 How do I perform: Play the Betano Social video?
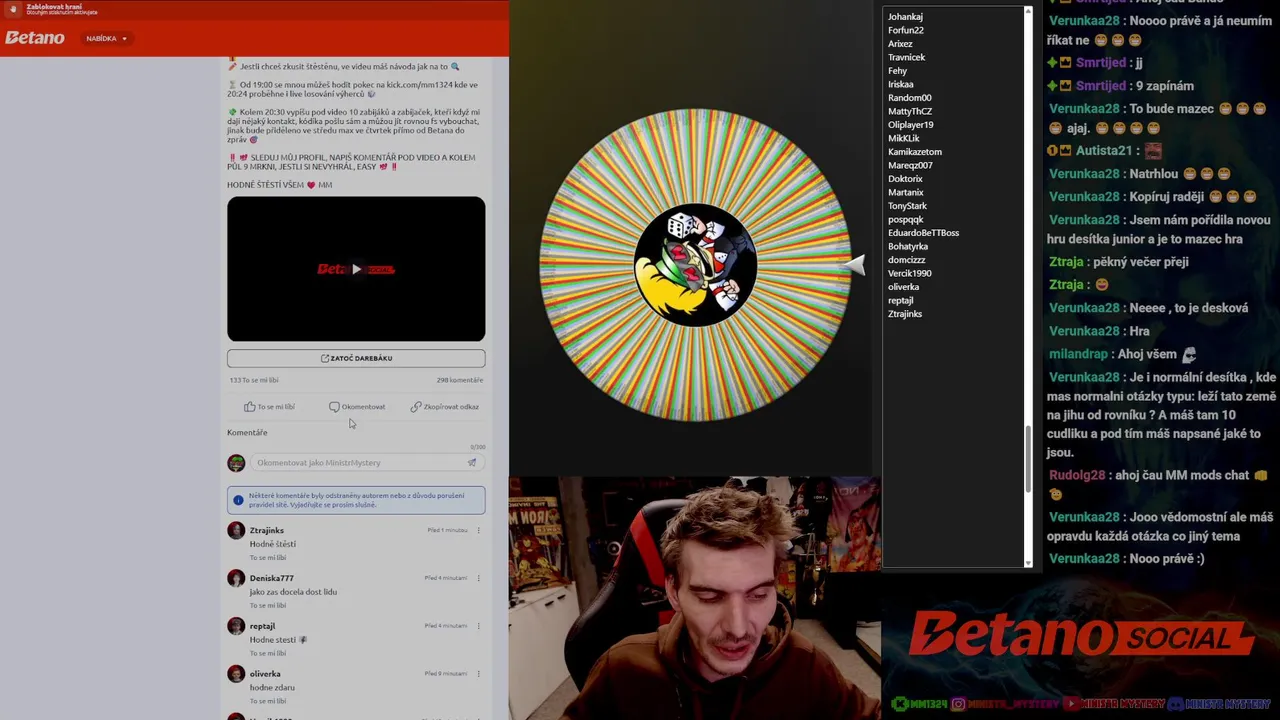pyautogui.click(x=356, y=269)
